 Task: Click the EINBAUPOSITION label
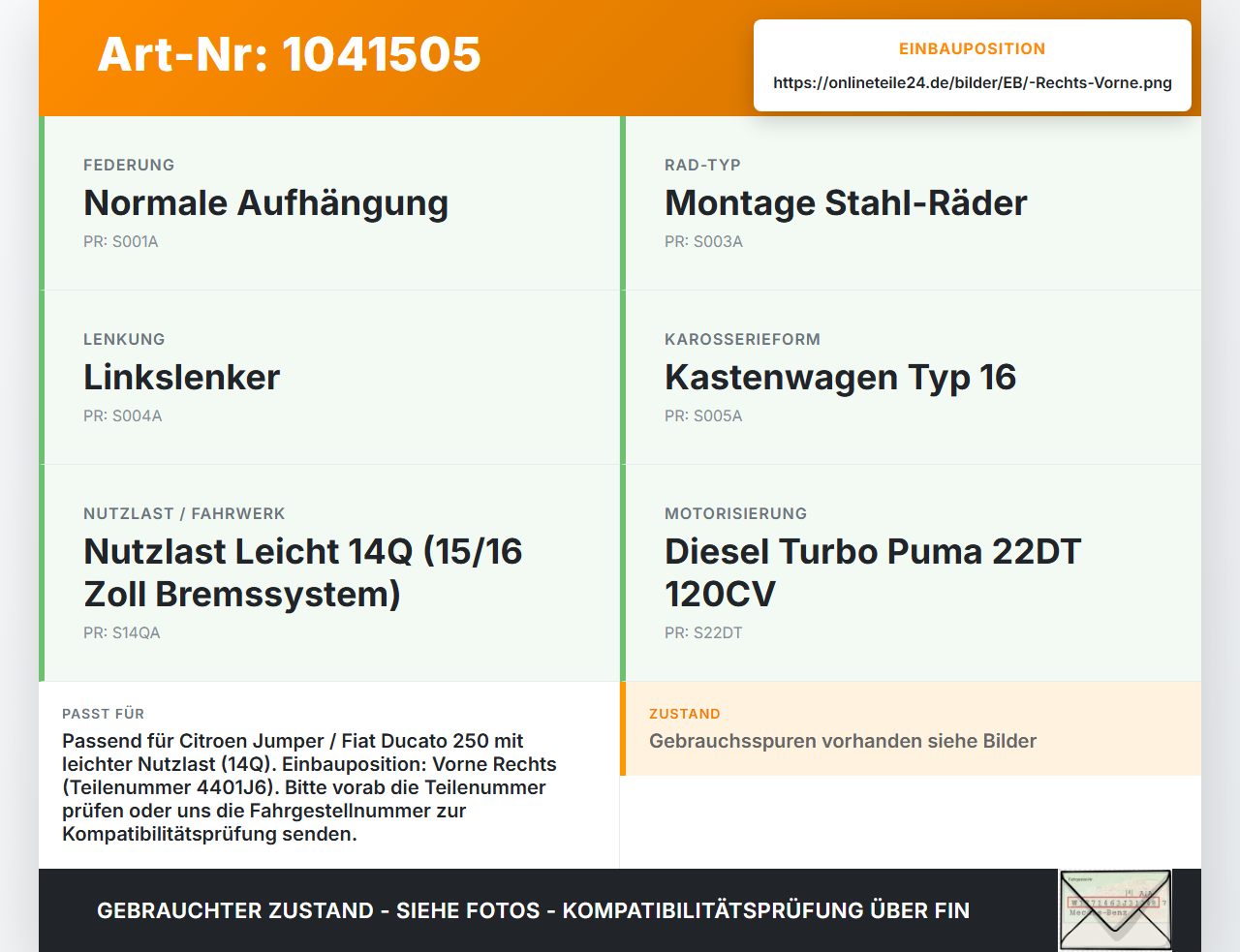tap(973, 48)
